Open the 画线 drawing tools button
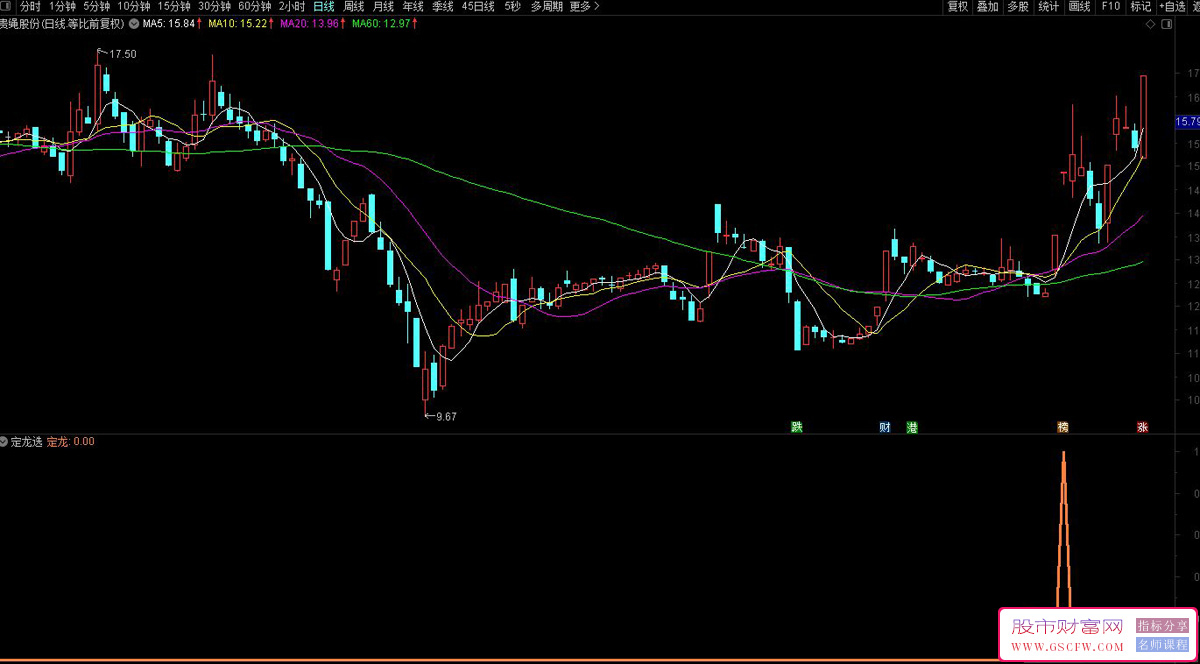The image size is (1200, 664). (1079, 7)
